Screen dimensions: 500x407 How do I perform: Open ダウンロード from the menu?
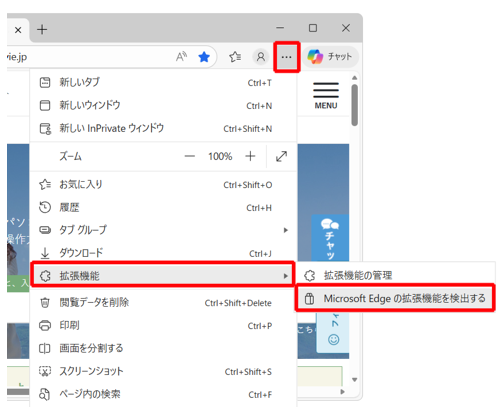click(x=163, y=253)
